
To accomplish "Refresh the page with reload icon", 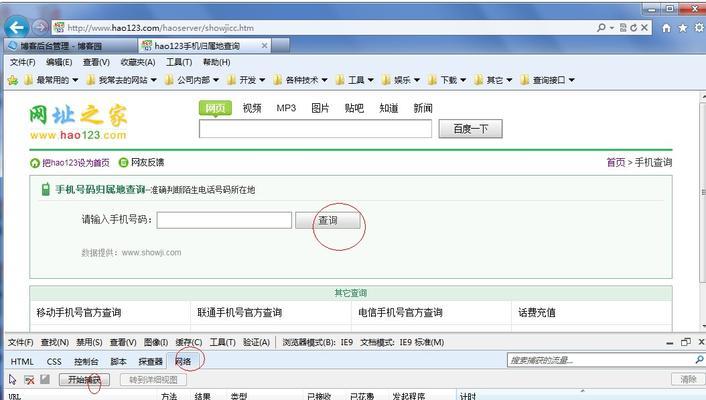I will click(x=634, y=27).
